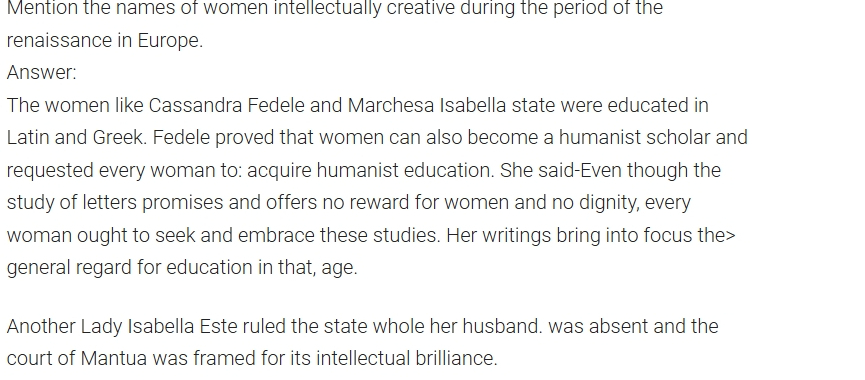Screen dimensions: 865x380
Task: Click the words 'study of letters'
Action: 72,202
